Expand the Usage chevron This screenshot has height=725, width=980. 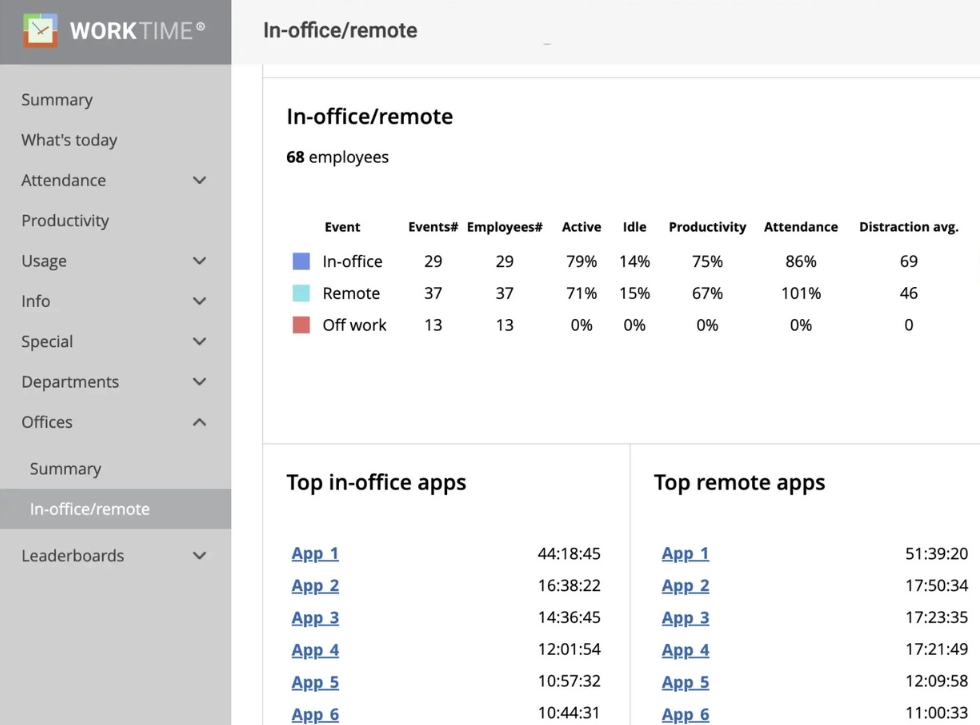pos(199,261)
